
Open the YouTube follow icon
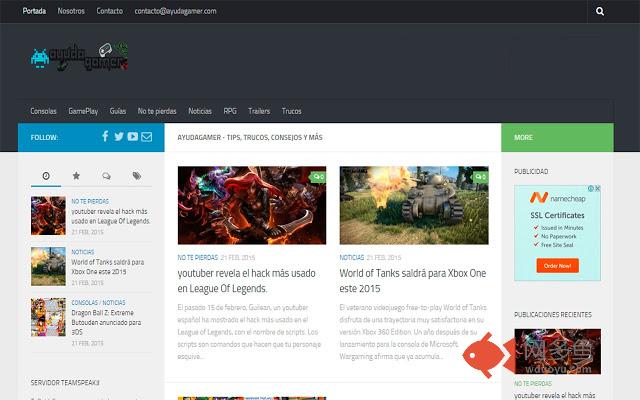(132, 137)
